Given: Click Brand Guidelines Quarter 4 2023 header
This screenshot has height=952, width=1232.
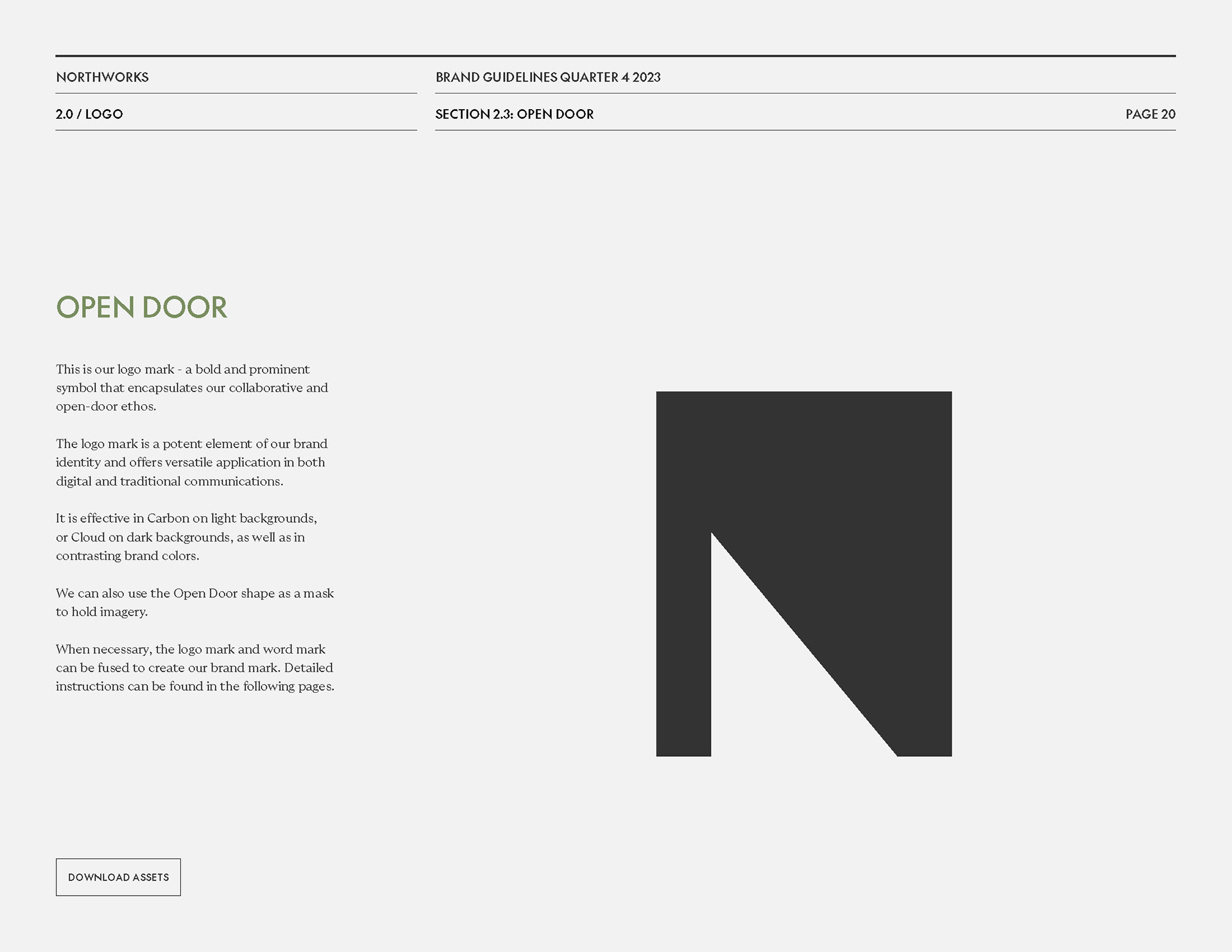Looking at the screenshot, I should pyautogui.click(x=548, y=77).
